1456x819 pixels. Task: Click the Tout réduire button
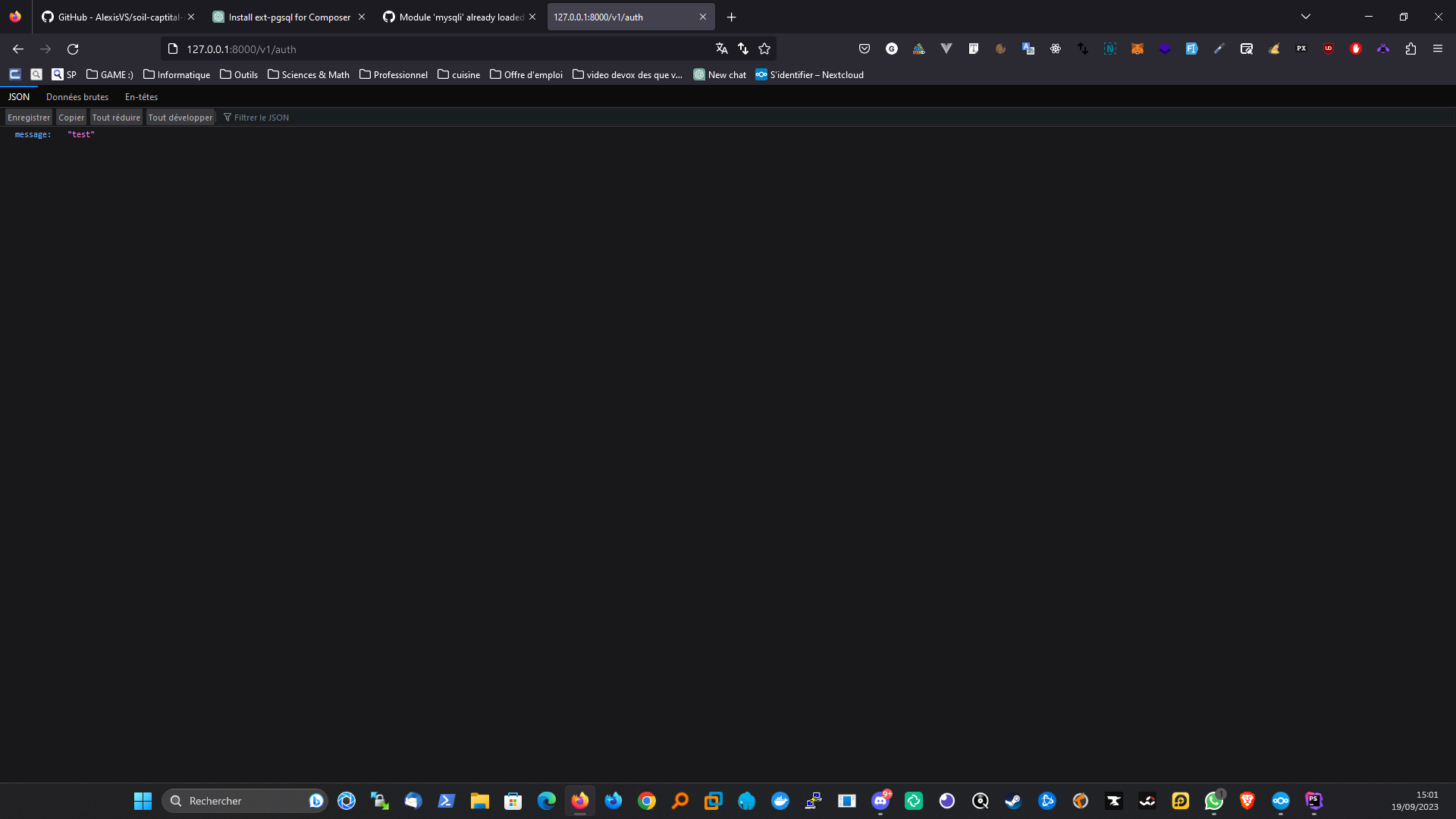click(116, 118)
